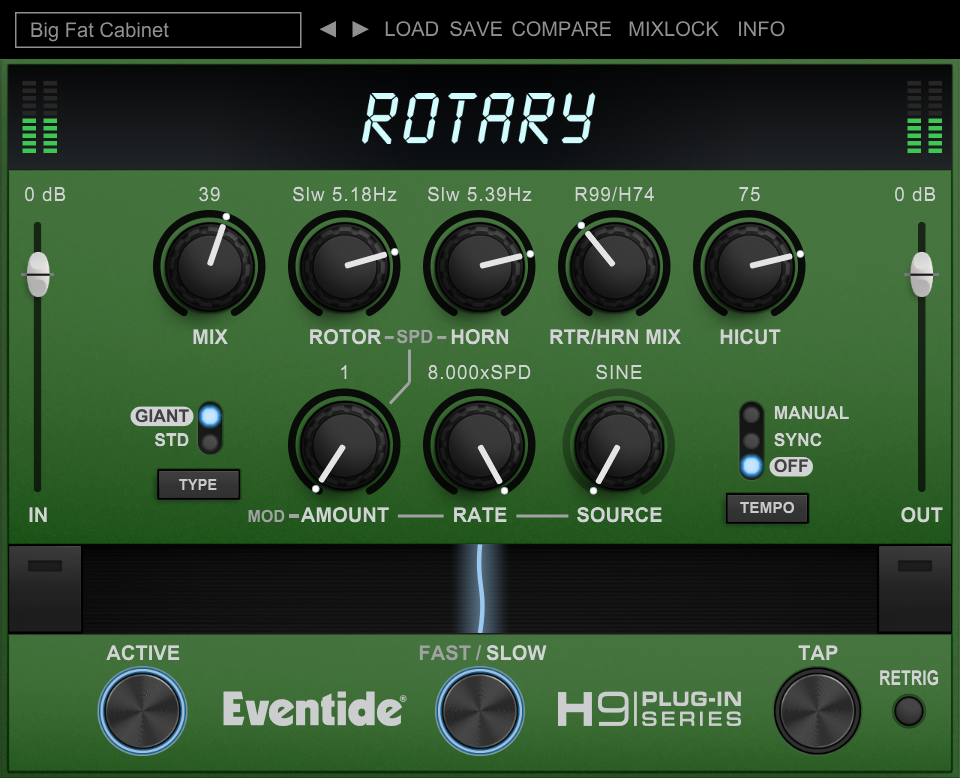960x778 pixels.
Task: Click the TAP tempo footswitch
Action: (817, 711)
